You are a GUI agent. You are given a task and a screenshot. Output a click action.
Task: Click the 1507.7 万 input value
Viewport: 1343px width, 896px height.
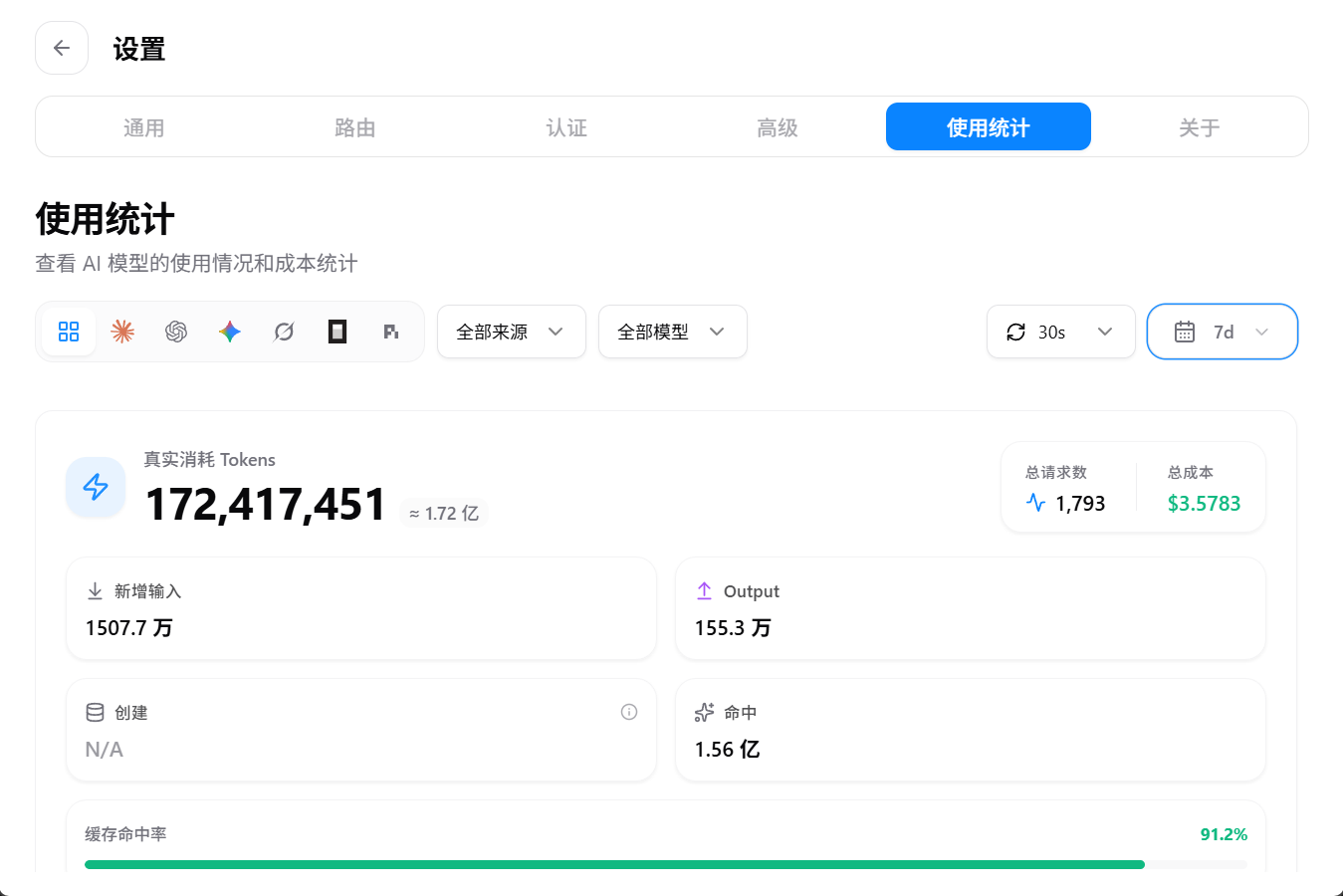(x=129, y=628)
